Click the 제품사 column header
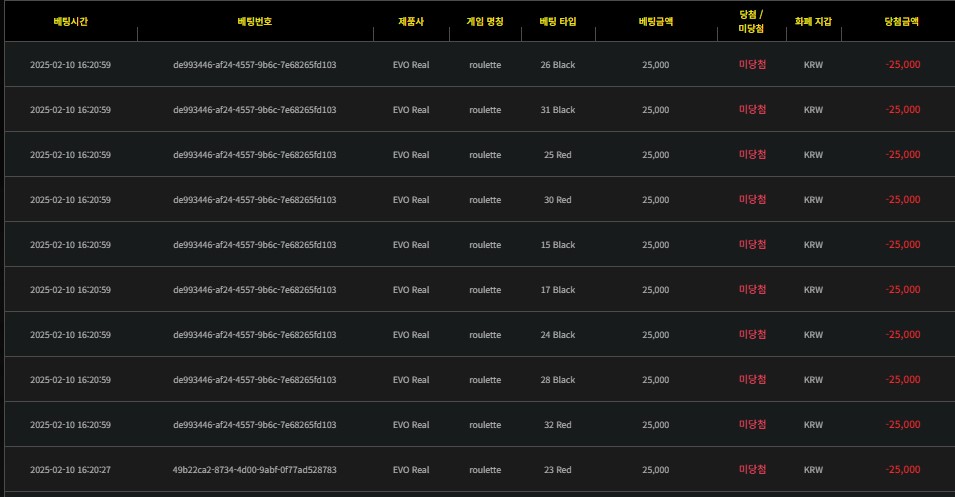 click(x=411, y=21)
